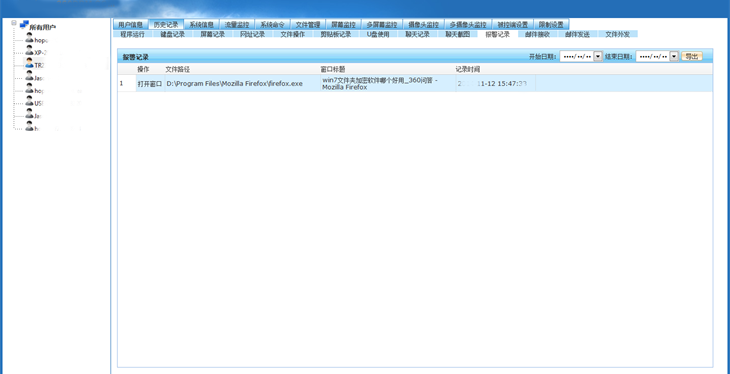Click the 开始日期 date input field

coord(576,56)
